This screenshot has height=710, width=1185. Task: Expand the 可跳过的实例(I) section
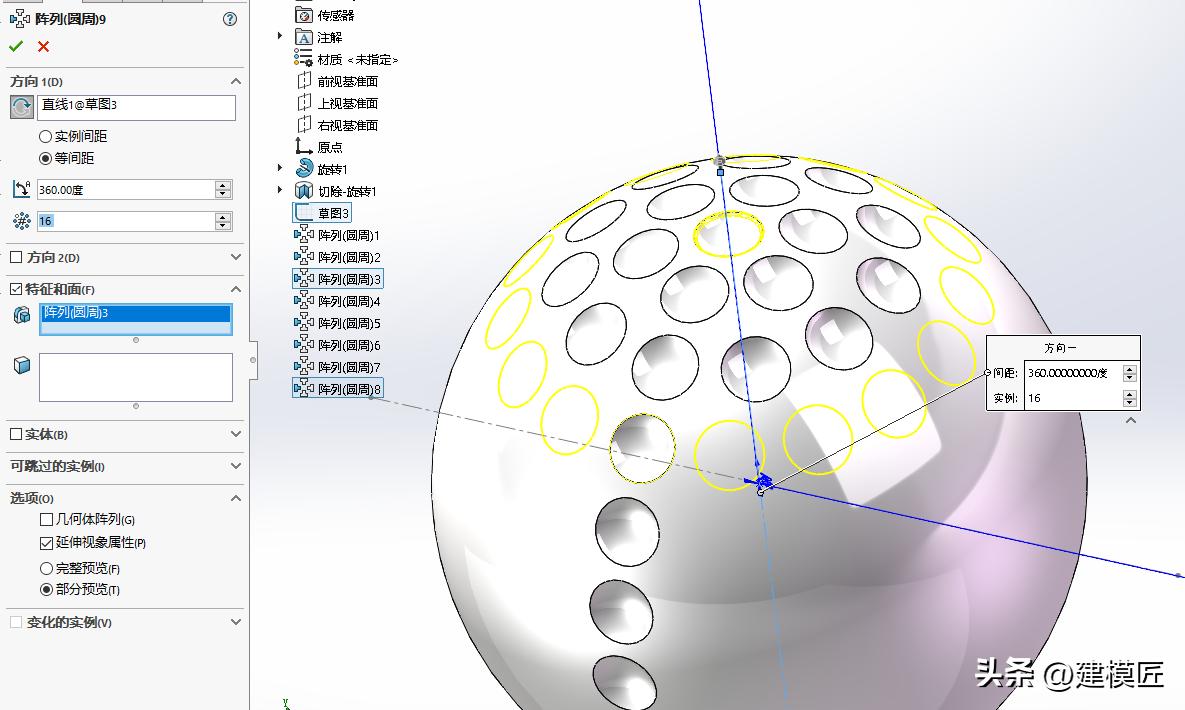point(234,466)
